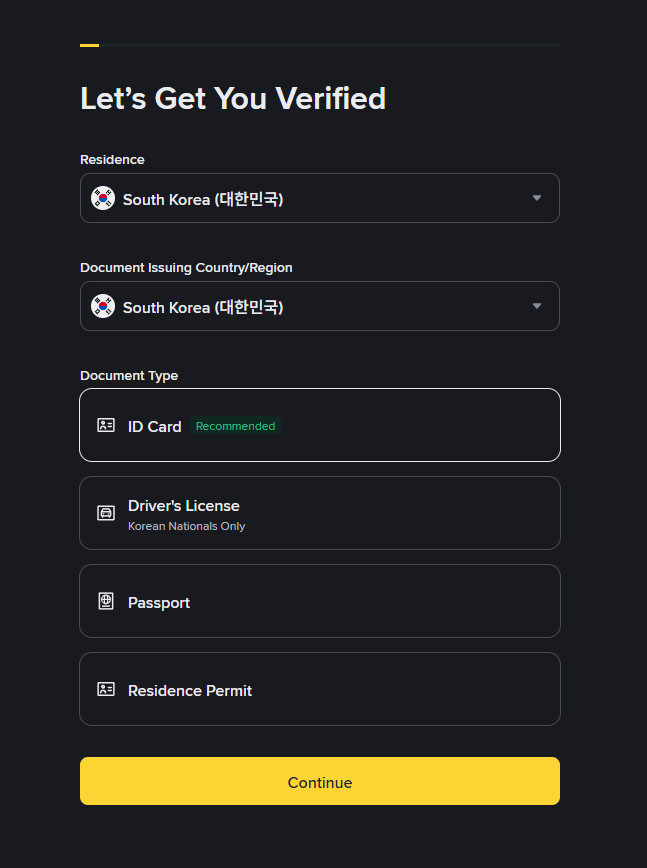Click the Korean Nationals Only subtitle
This screenshot has width=647, height=868.
tap(186, 526)
